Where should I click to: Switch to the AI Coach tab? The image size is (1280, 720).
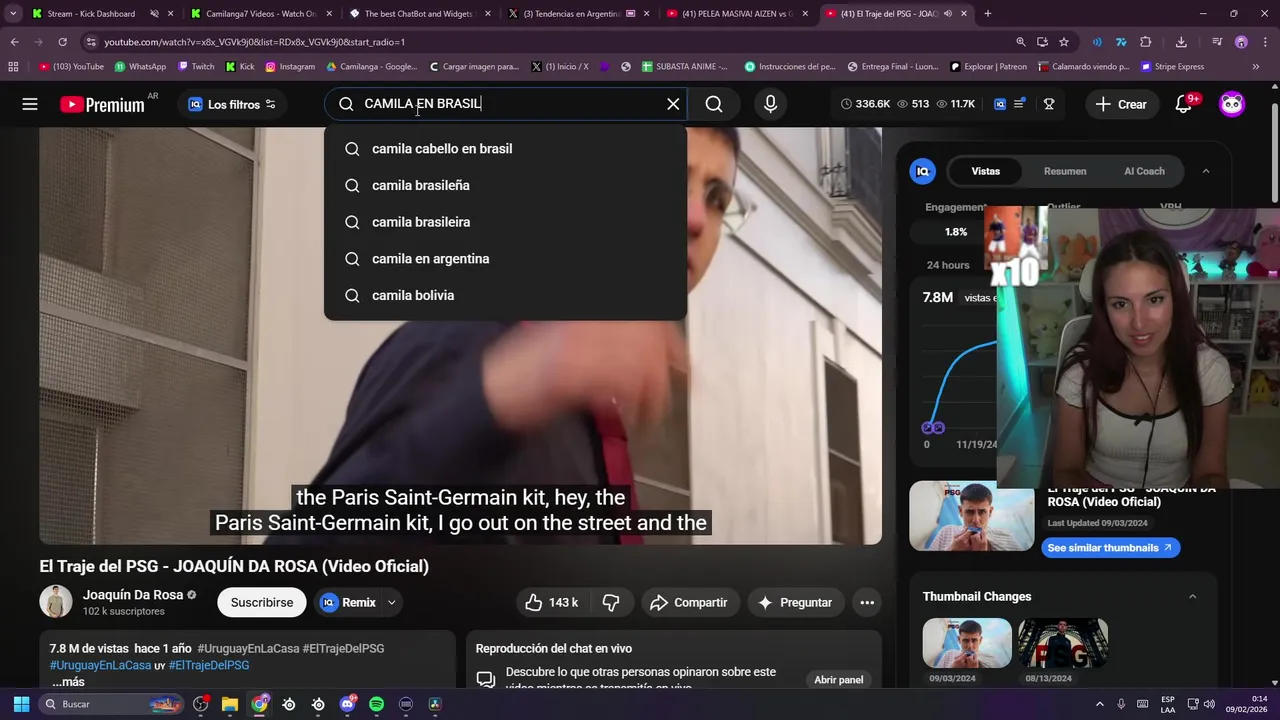click(1144, 171)
